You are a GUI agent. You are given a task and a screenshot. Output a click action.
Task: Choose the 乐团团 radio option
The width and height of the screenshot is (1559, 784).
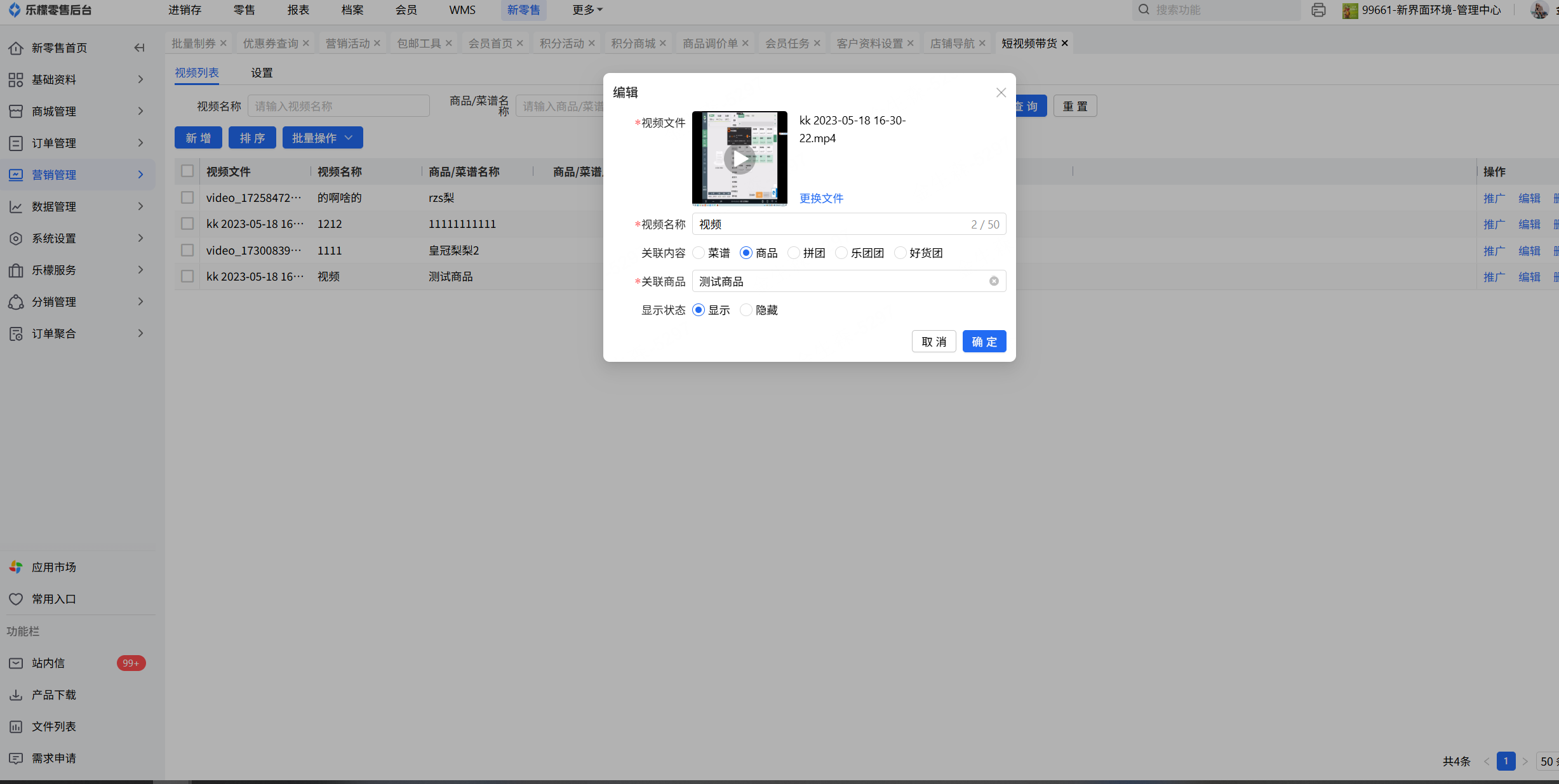pyautogui.click(x=841, y=253)
